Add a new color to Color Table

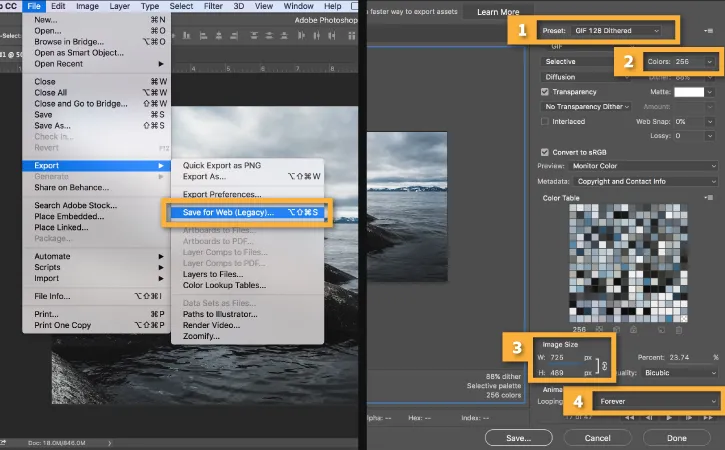click(662, 328)
